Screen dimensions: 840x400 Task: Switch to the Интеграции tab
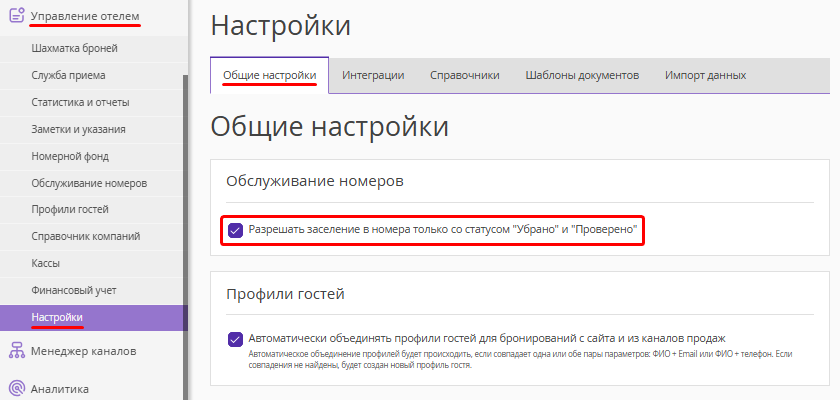click(x=373, y=76)
